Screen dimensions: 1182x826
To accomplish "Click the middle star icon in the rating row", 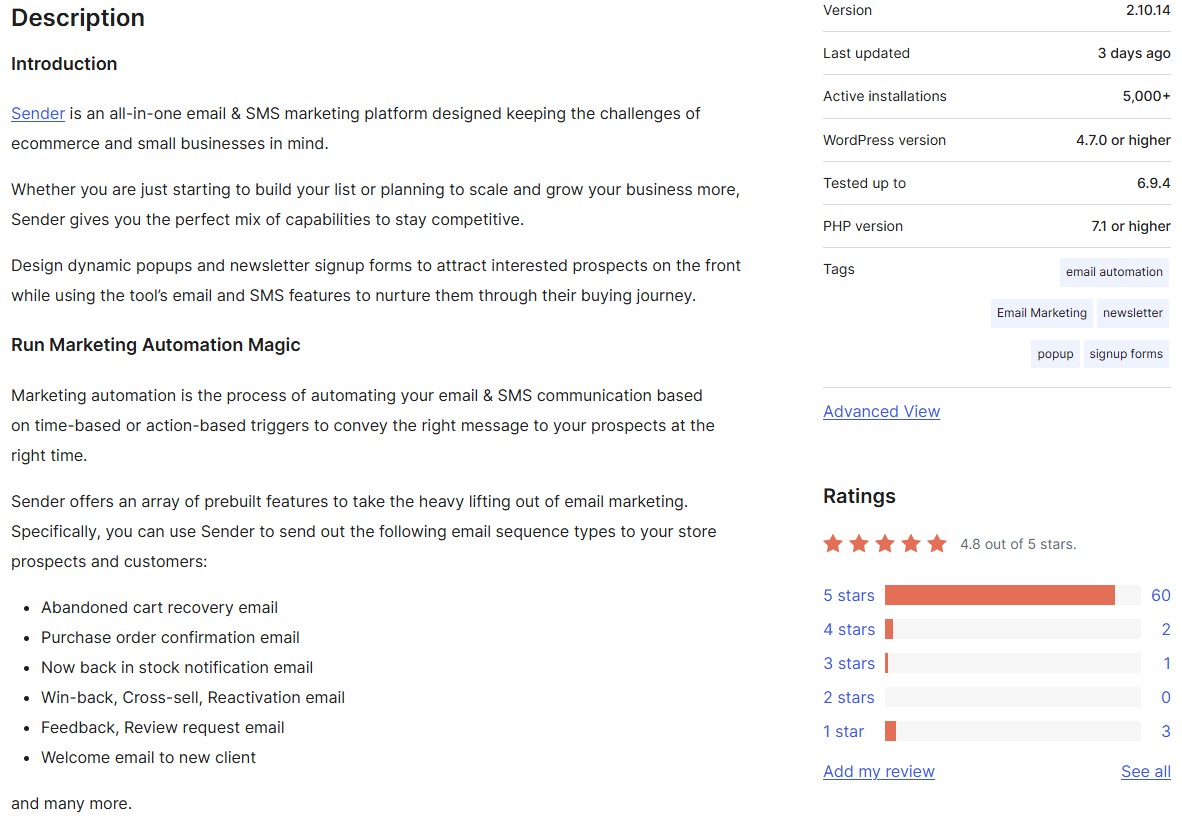I will pos(885,543).
